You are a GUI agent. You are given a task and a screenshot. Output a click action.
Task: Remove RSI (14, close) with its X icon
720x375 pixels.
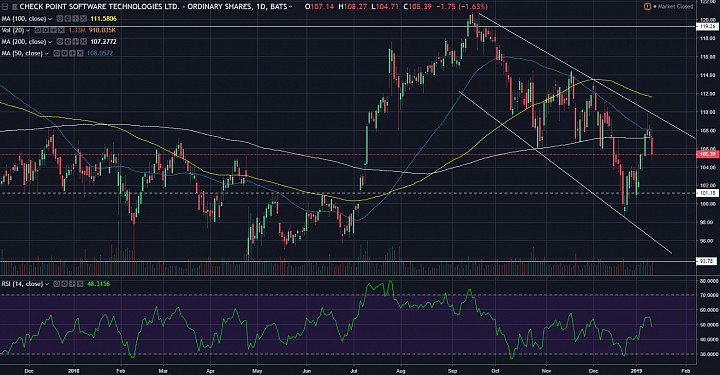click(80, 284)
